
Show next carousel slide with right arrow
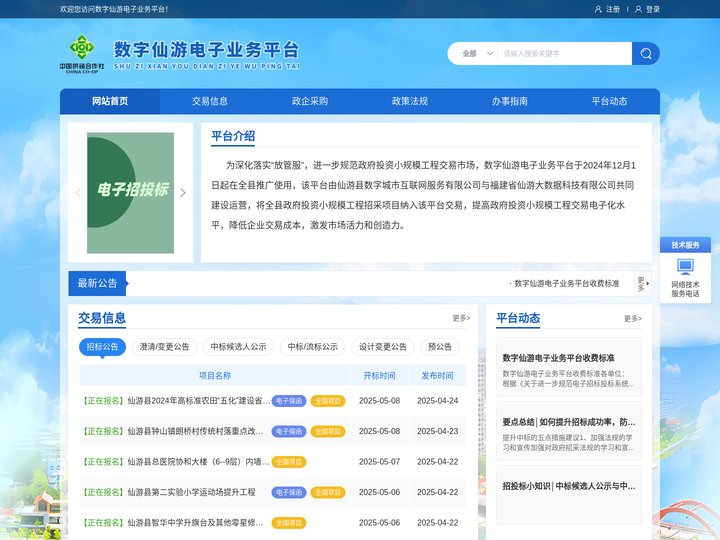point(183,193)
